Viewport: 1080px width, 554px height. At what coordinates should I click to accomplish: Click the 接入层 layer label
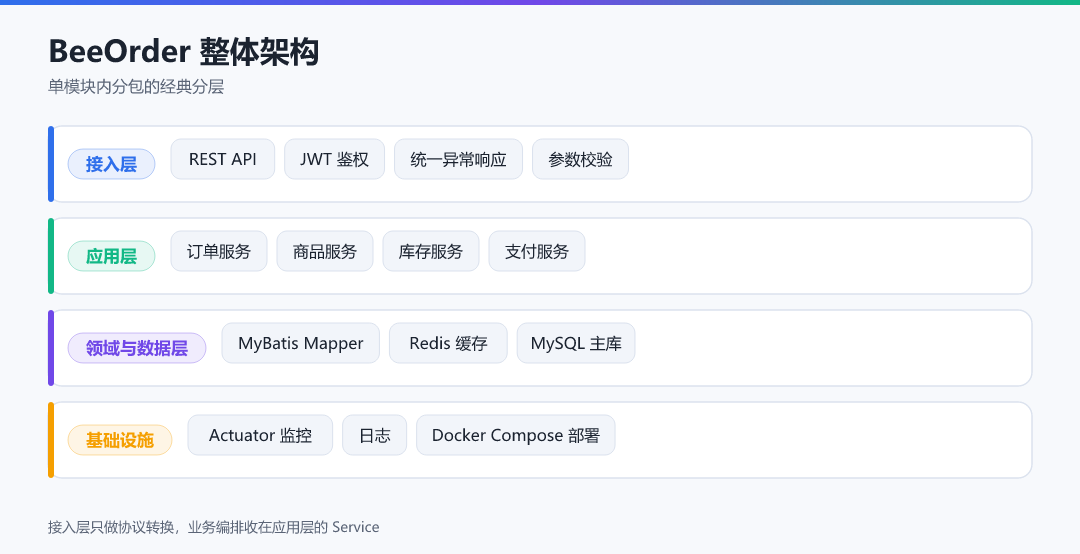click(111, 164)
